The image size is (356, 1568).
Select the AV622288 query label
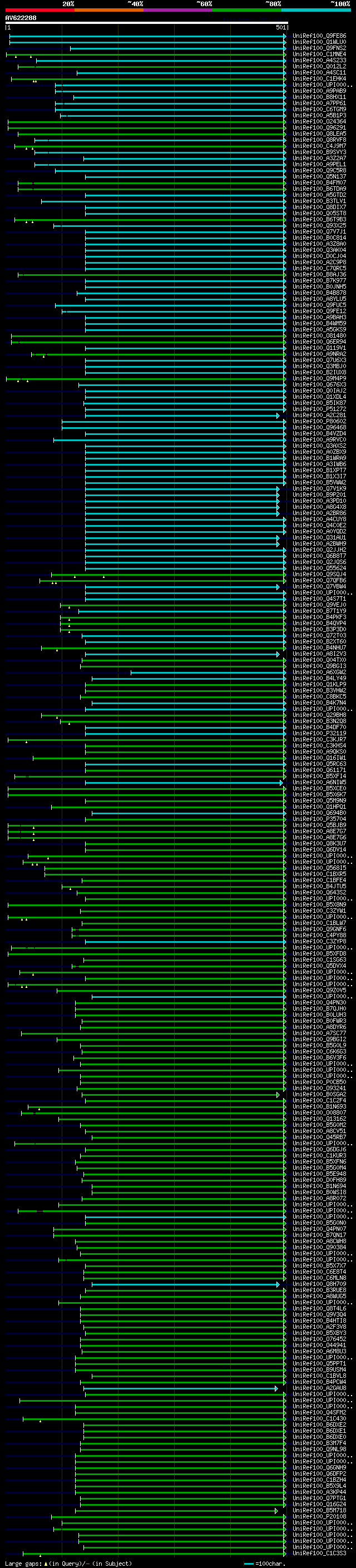pyautogui.click(x=21, y=18)
